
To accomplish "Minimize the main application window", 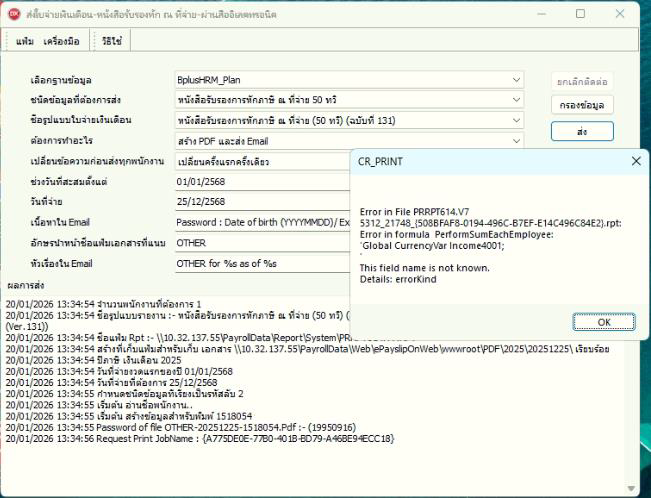I will click(536, 15).
